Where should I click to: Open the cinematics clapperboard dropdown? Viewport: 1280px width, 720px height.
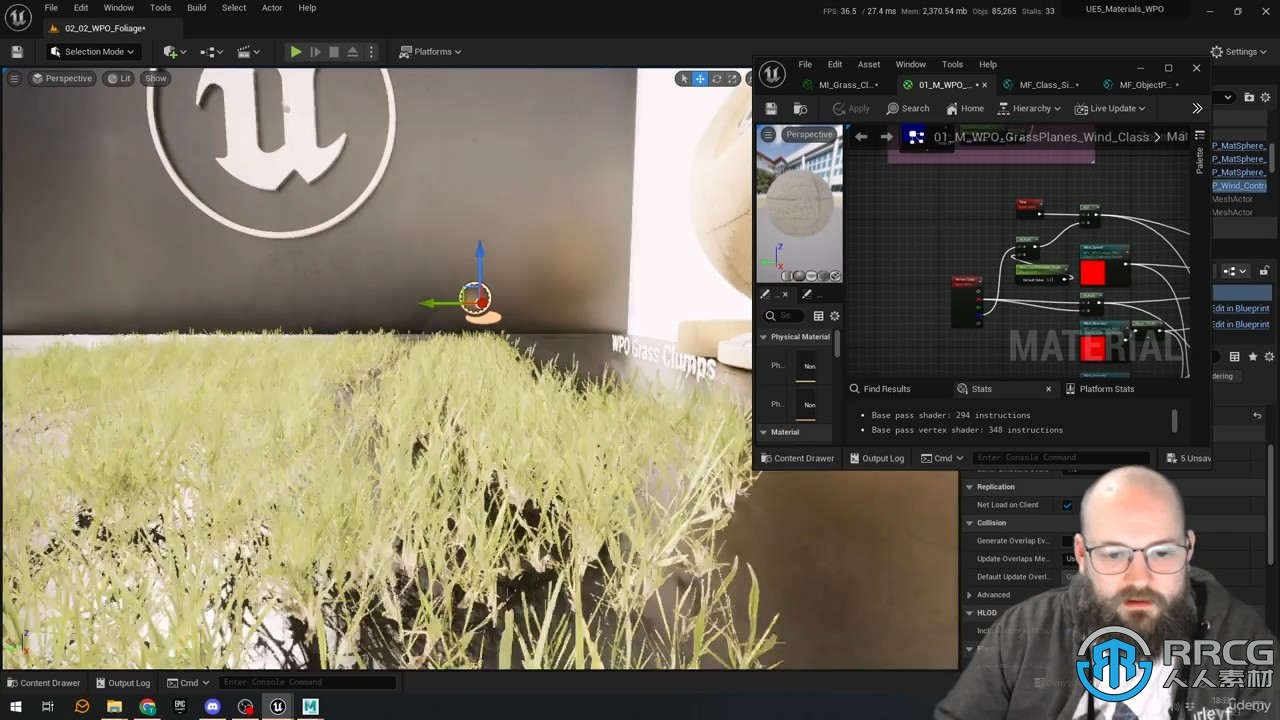pos(249,52)
